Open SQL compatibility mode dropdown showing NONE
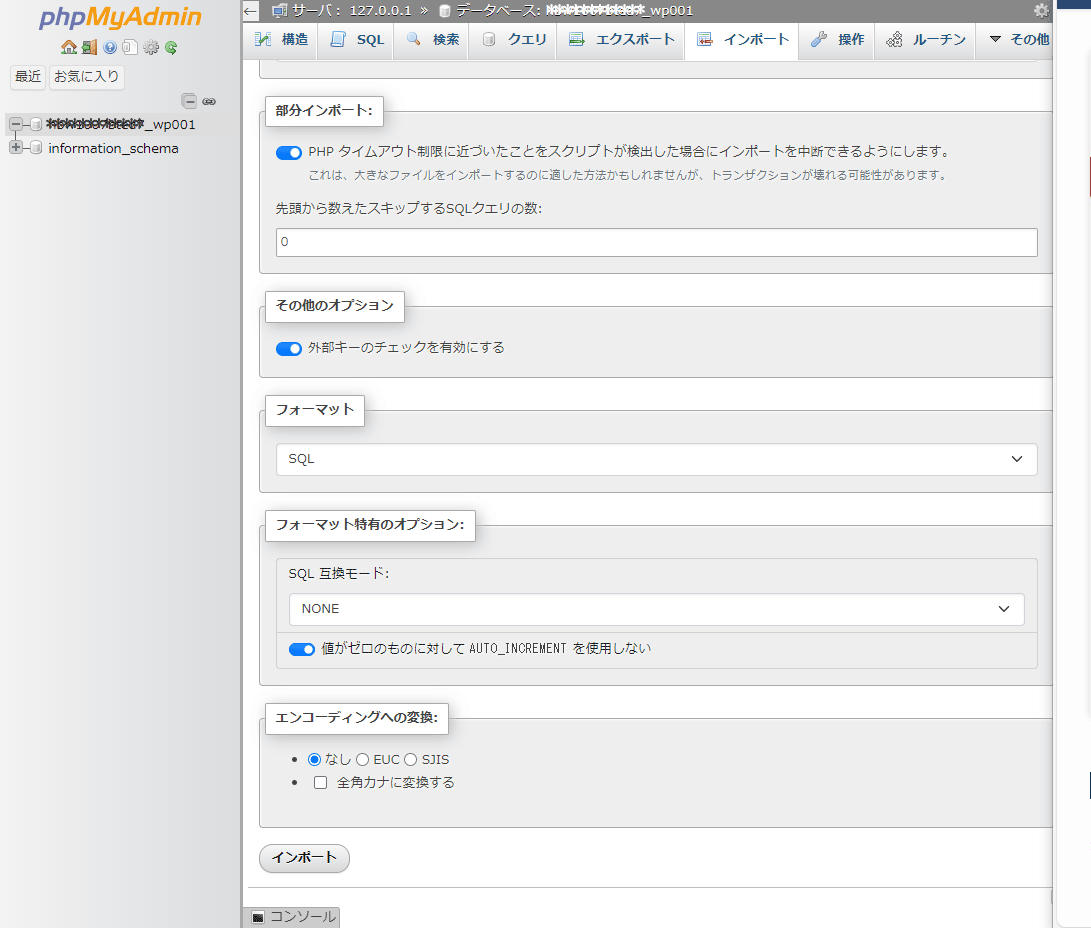Viewport: 1091px width, 928px height. [656, 609]
